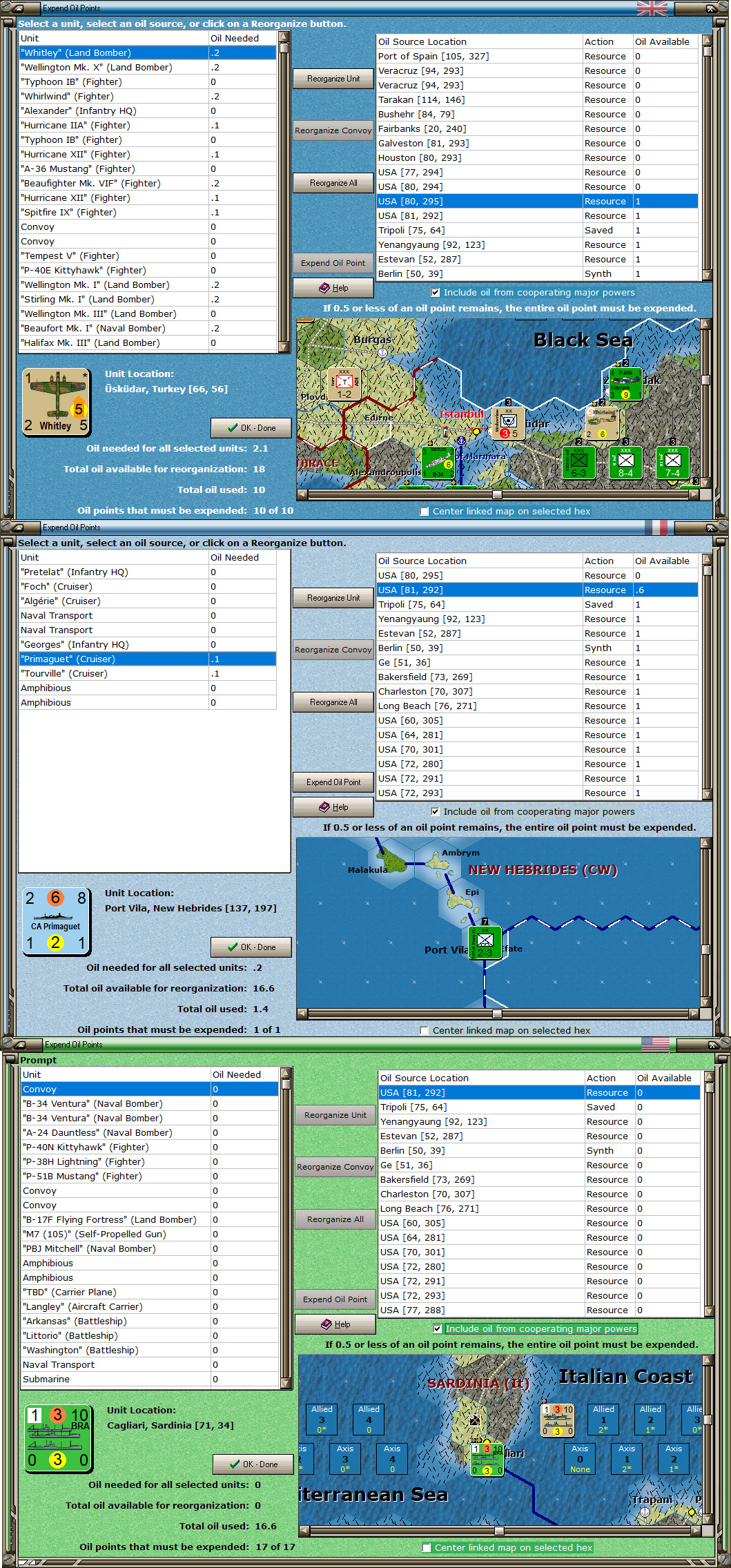Select the 2-3 unit counter at Port Vila
731x1568 pixels.
tap(485, 942)
